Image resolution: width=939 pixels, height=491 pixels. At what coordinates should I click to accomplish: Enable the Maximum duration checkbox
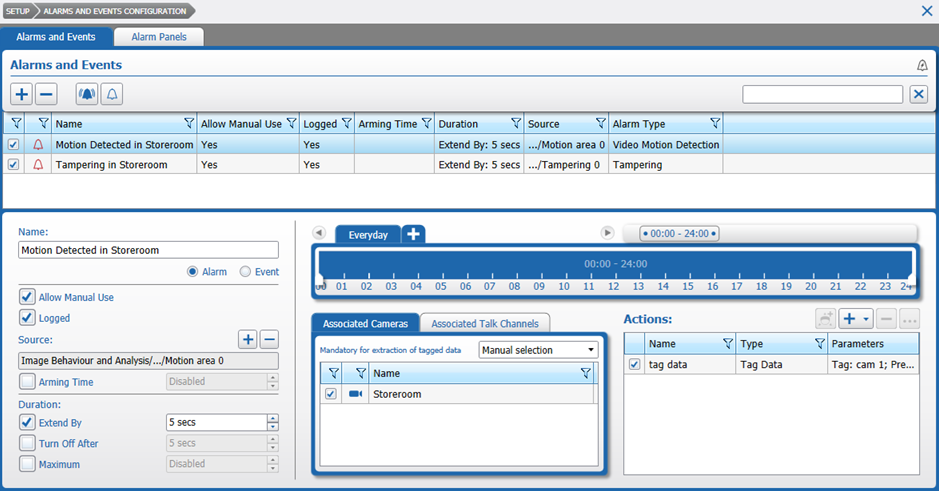tap(27, 464)
